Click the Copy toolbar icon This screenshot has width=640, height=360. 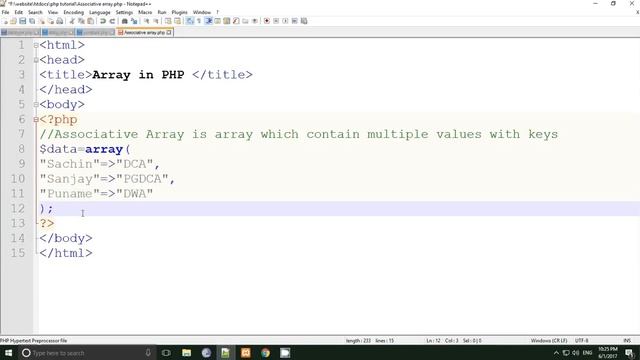coord(81,21)
